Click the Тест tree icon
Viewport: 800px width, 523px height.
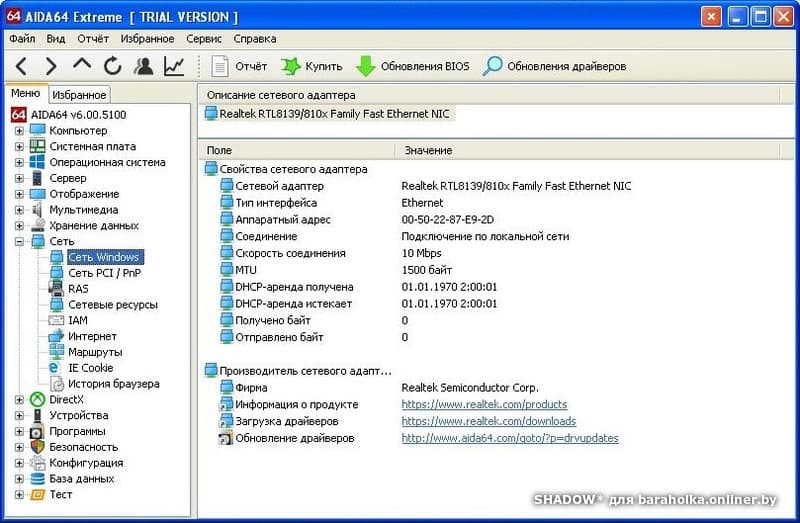[x=37, y=494]
